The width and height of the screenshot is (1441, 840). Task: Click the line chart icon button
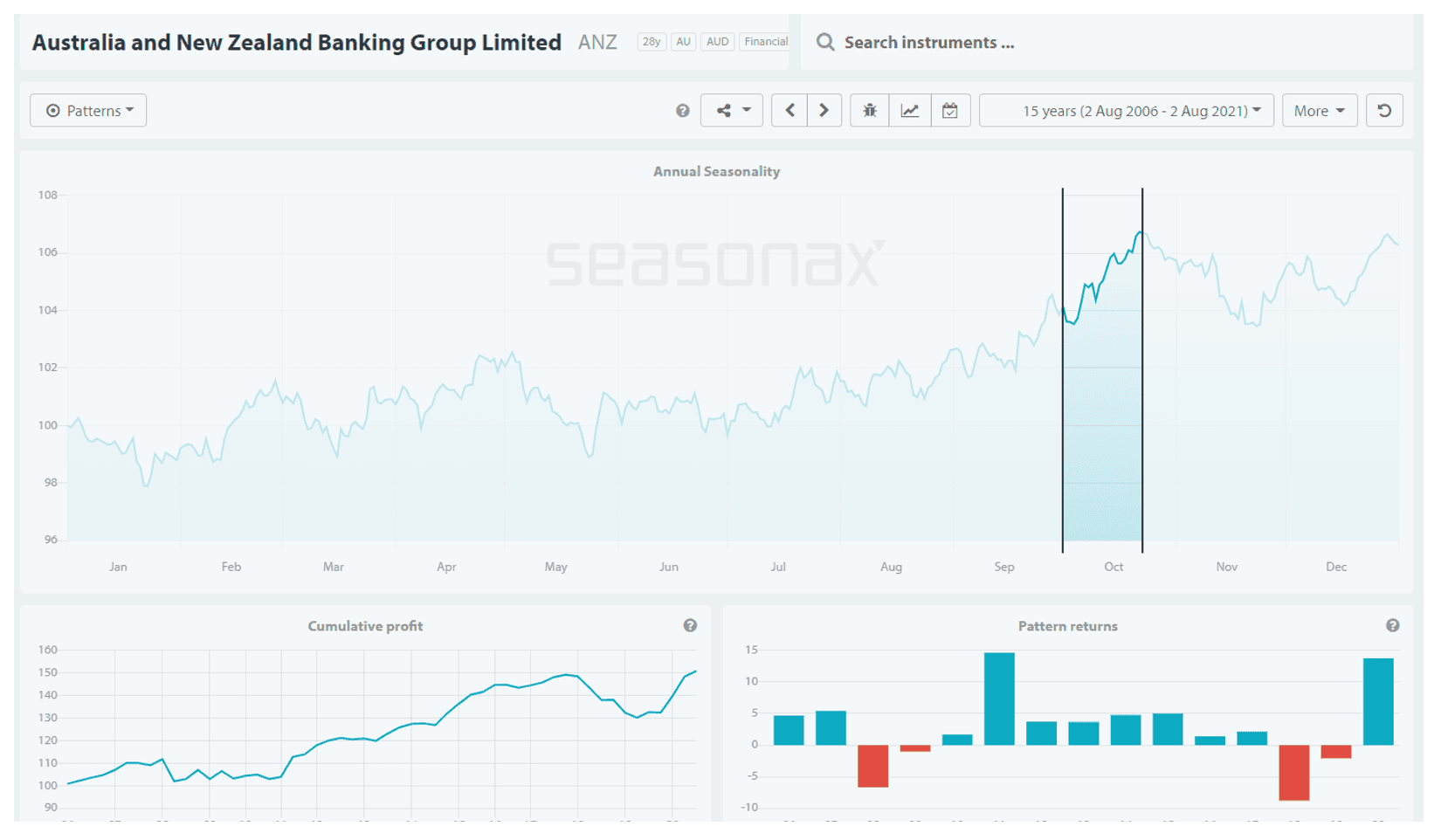coord(910,111)
